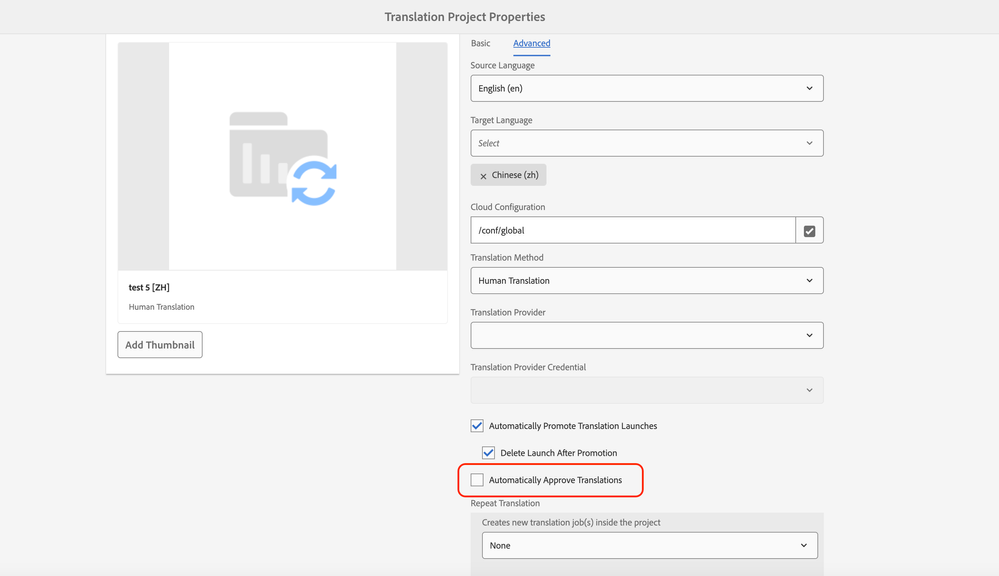Open the Cloud Configuration path picker icon
999x576 pixels.
tap(809, 231)
